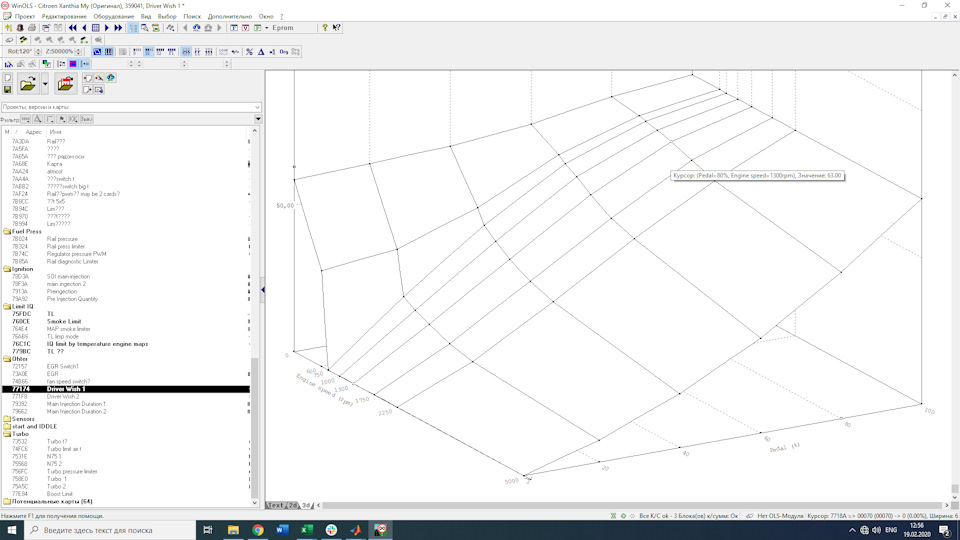Click the delta difference display icon

[261, 52]
